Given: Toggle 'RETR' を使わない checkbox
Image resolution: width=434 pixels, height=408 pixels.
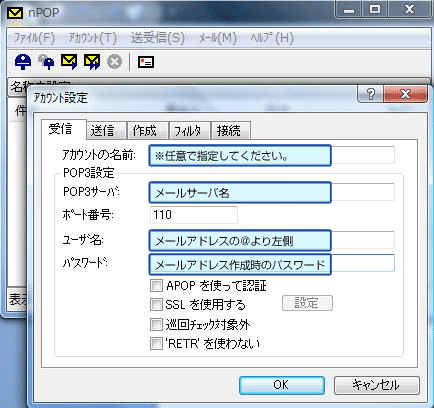Looking at the screenshot, I should click(156, 343).
